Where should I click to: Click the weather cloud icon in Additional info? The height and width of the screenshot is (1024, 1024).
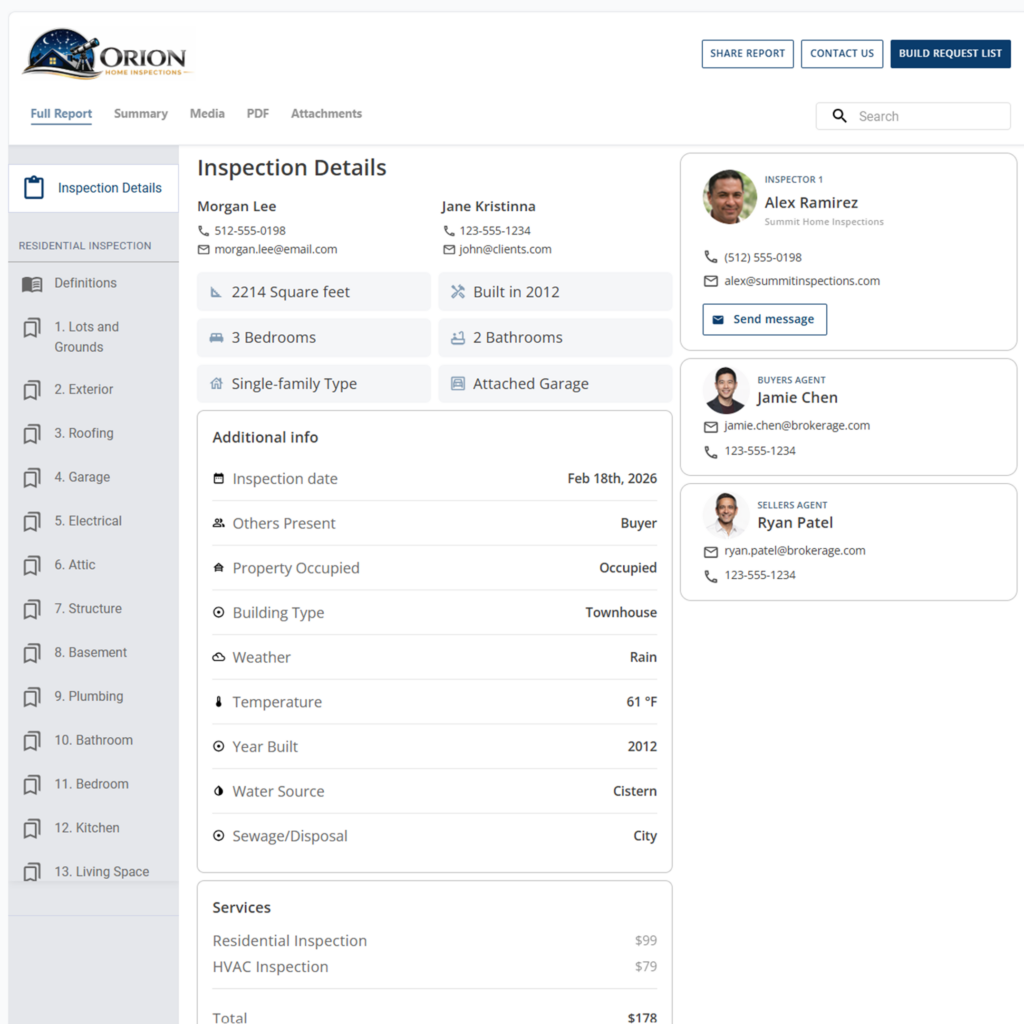coord(218,657)
